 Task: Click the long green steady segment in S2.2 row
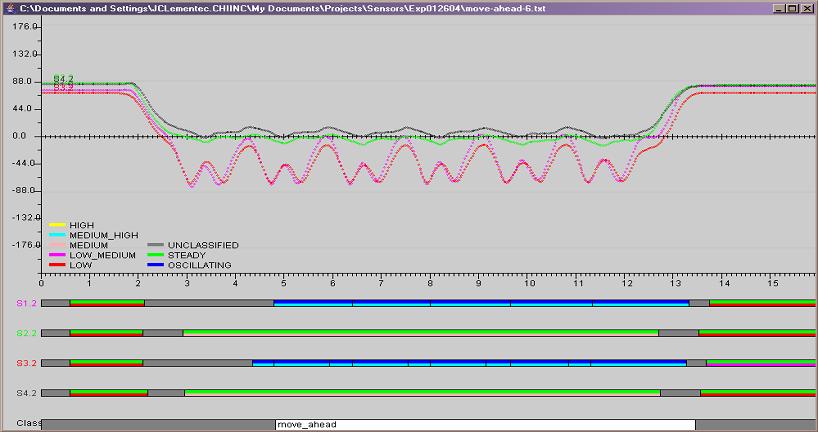pos(420,332)
